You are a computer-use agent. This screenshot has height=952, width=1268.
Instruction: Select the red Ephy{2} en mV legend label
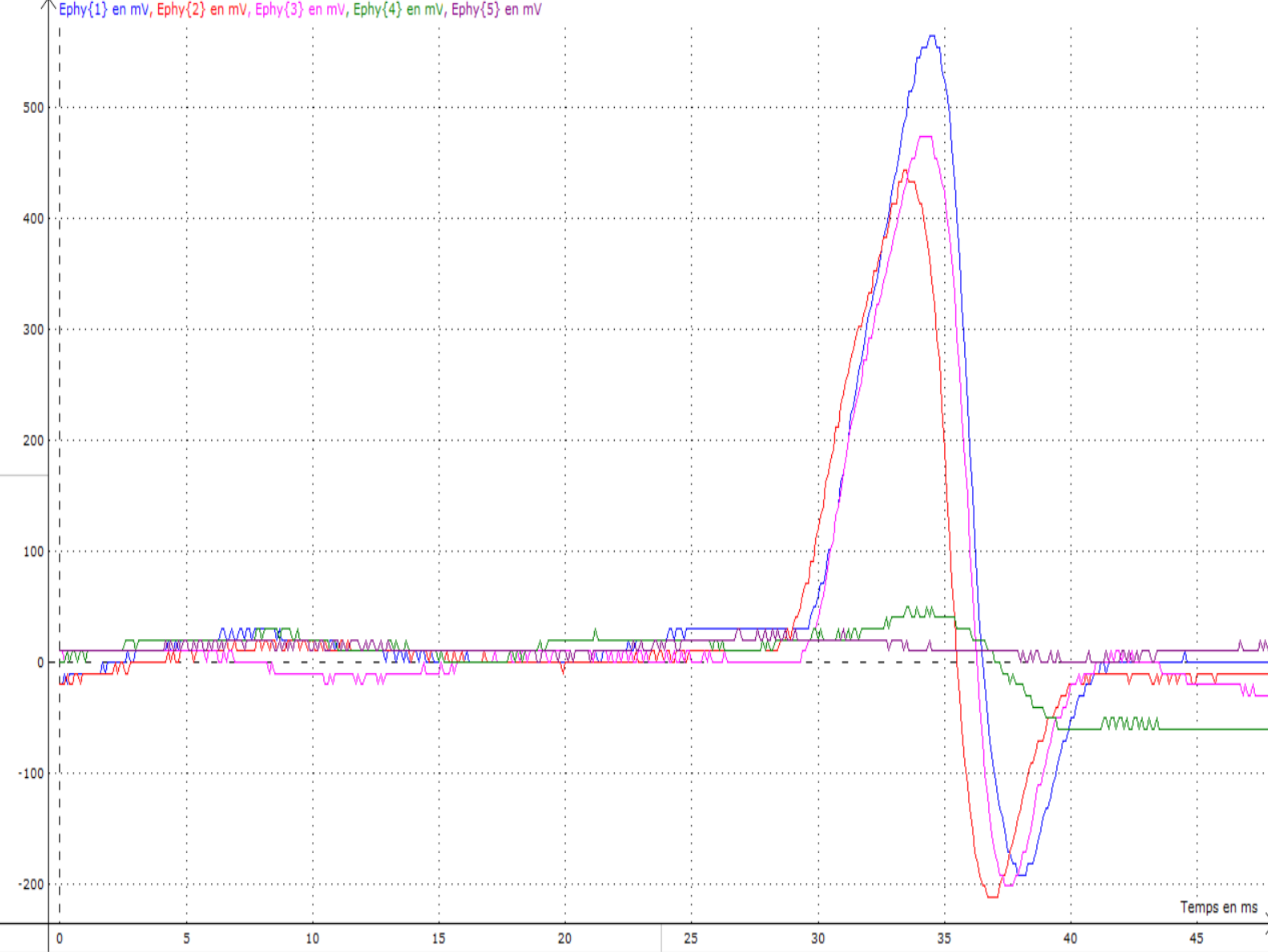pyautogui.click(x=202, y=10)
